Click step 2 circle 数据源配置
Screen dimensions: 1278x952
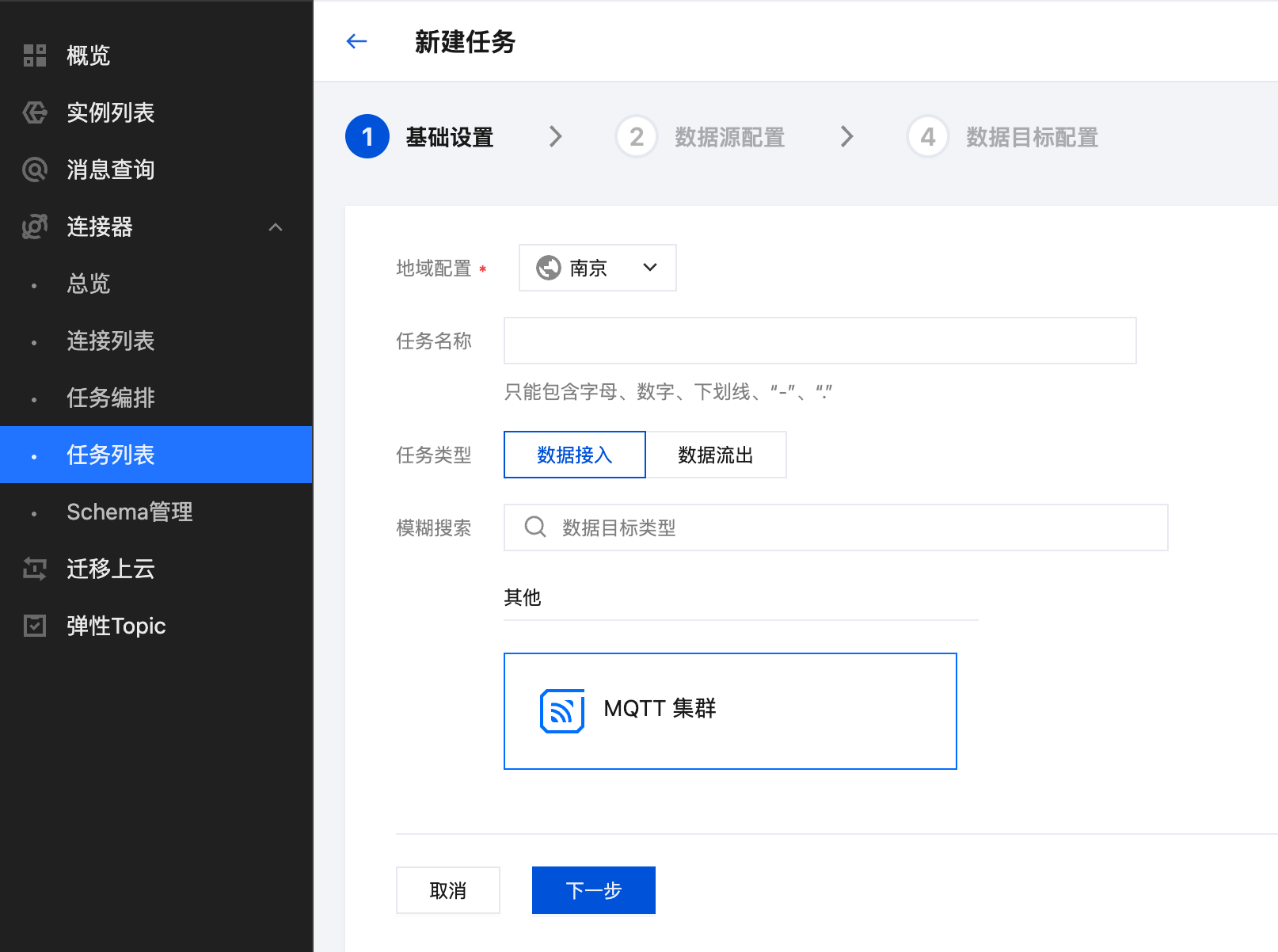[637, 136]
